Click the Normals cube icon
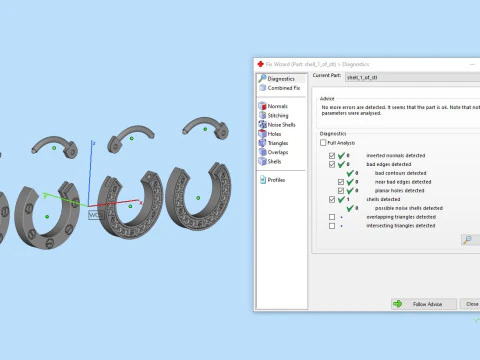Image resolution: width=480 pixels, height=360 pixels. pos(262,106)
